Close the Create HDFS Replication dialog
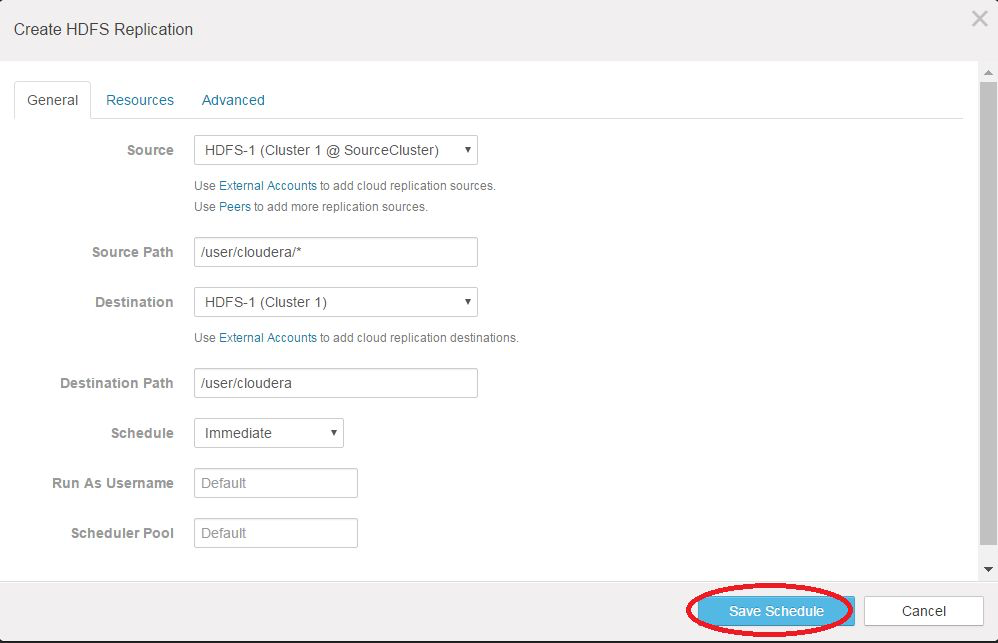Viewport: 998px width, 643px height. (x=979, y=19)
